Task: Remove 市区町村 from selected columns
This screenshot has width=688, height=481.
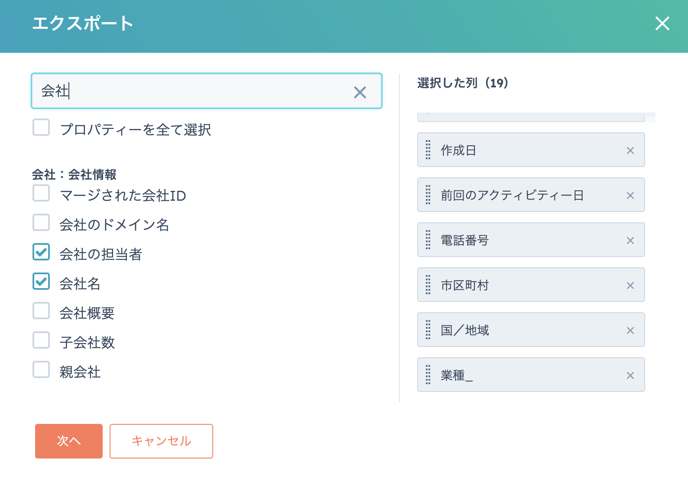Action: [630, 286]
